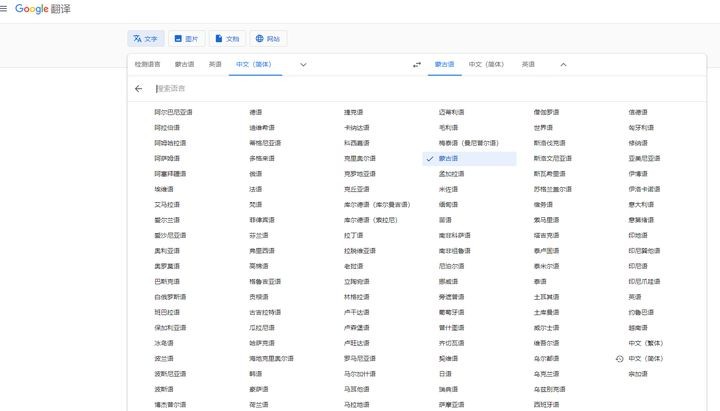Viewport: 720px width, 411px height.
Task: Pick 瑞典语 from the language list
Action: pyautogui.click(x=448, y=389)
